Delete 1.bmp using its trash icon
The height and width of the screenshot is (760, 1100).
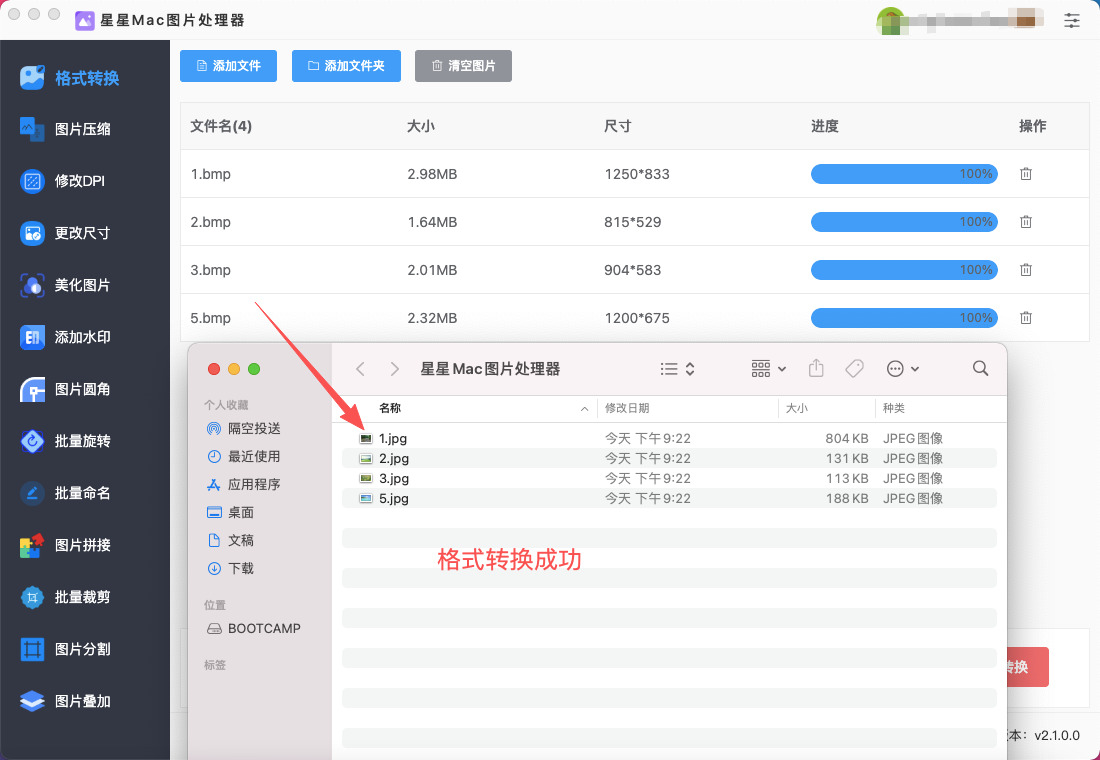(x=1025, y=174)
